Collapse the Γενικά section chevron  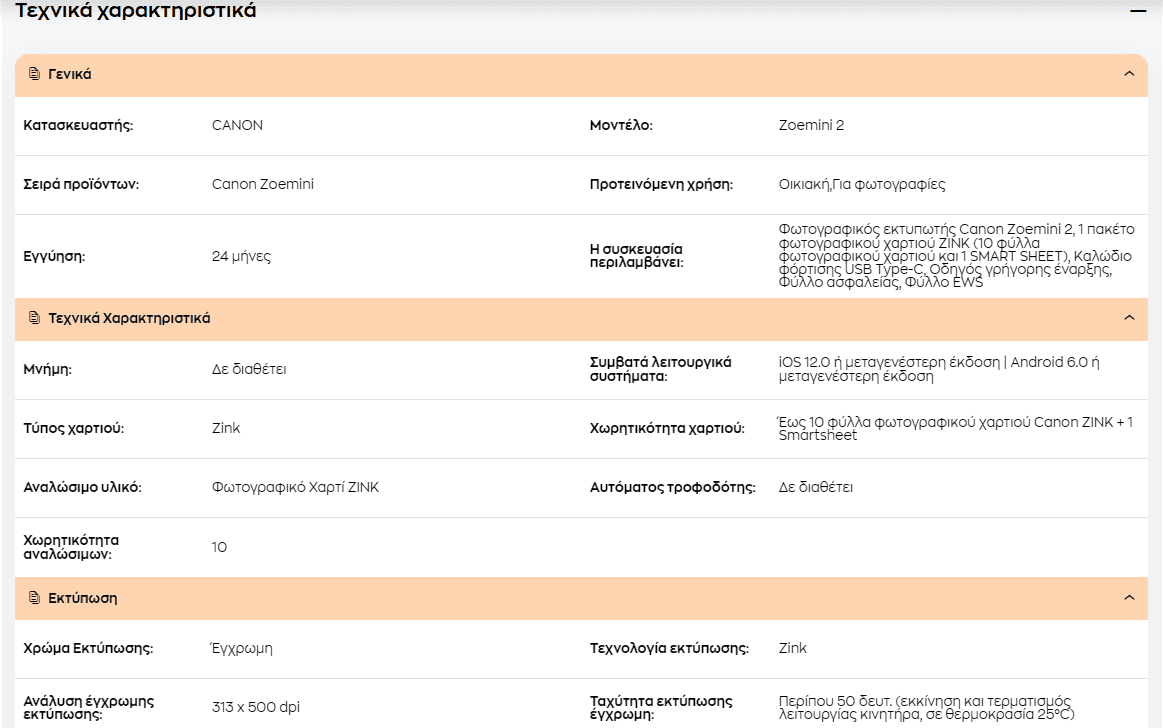(x=1129, y=73)
